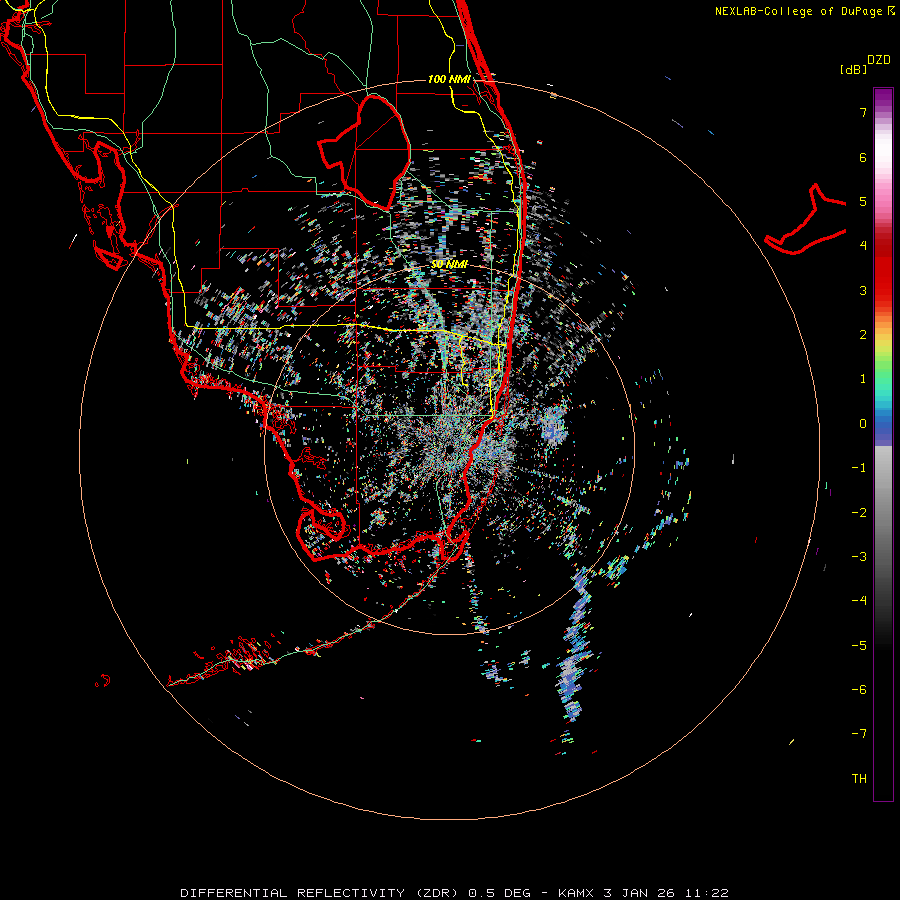The width and height of the screenshot is (900, 900).
Task: Click the -7 dB label on color scale
Action: coord(859,734)
